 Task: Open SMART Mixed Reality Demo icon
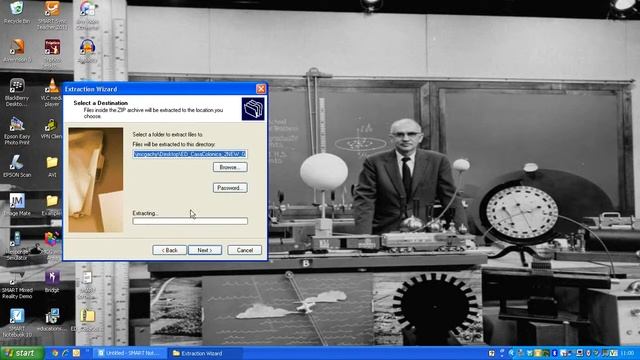pyautogui.click(x=17, y=285)
